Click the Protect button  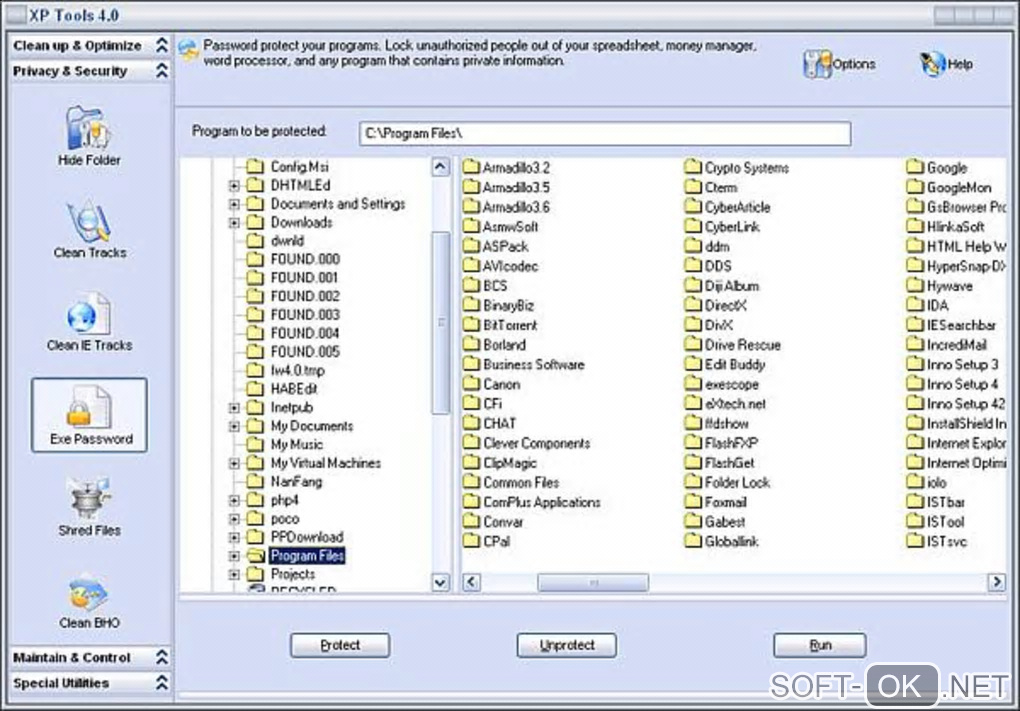340,645
